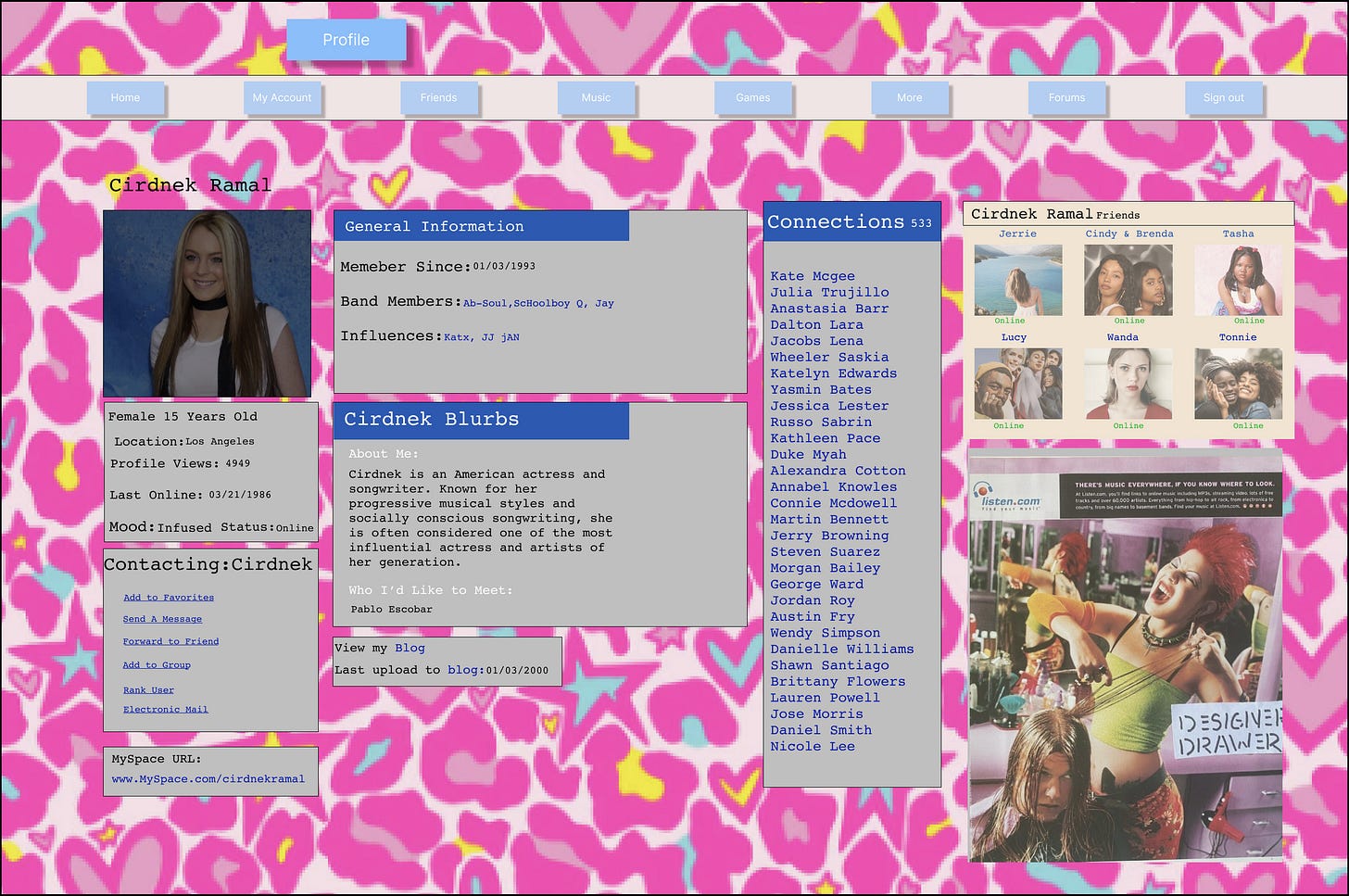Open the Music page

(x=596, y=97)
